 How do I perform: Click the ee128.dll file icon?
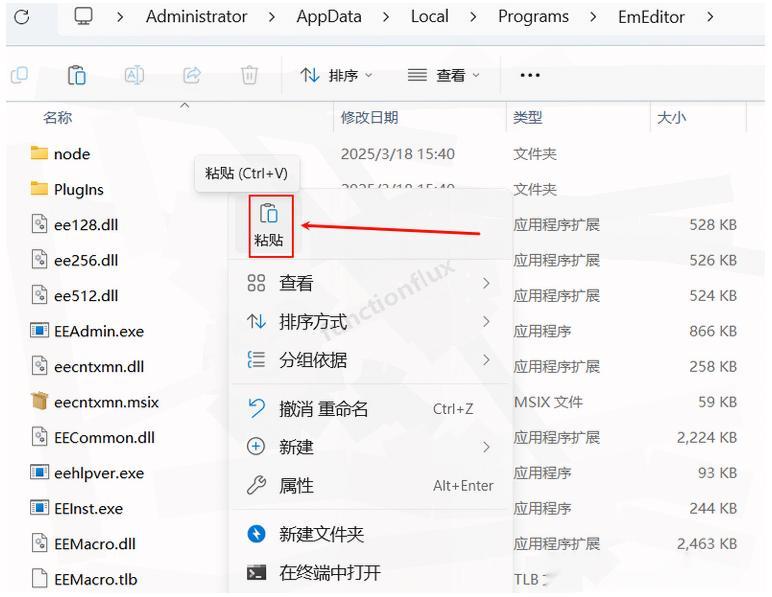click(39, 223)
